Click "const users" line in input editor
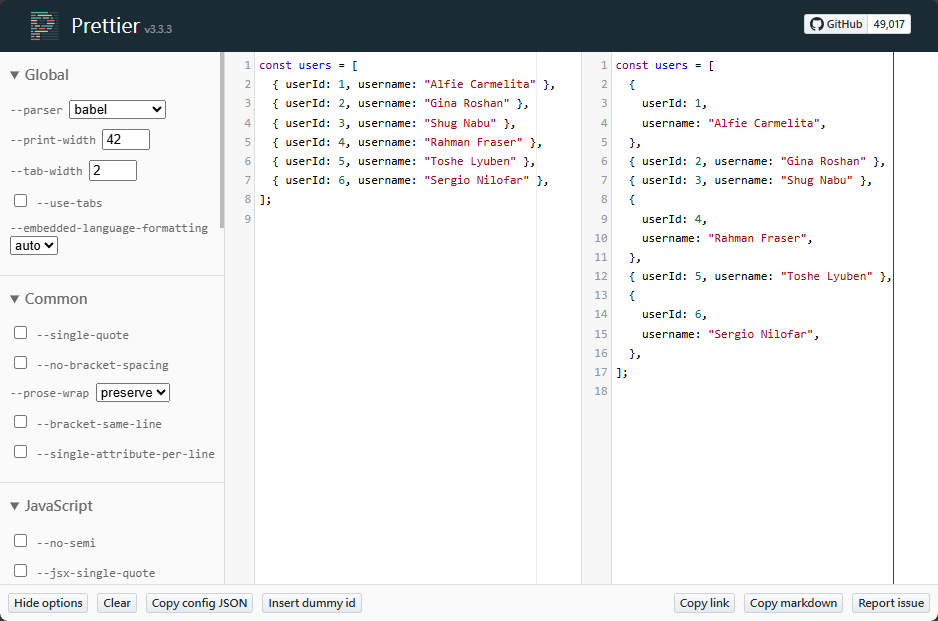This screenshot has height=621, width=938. click(x=308, y=65)
